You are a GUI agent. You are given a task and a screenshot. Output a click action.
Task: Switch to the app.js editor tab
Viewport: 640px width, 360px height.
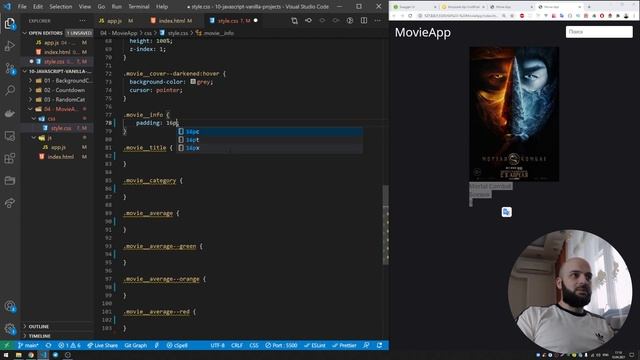tap(116, 20)
